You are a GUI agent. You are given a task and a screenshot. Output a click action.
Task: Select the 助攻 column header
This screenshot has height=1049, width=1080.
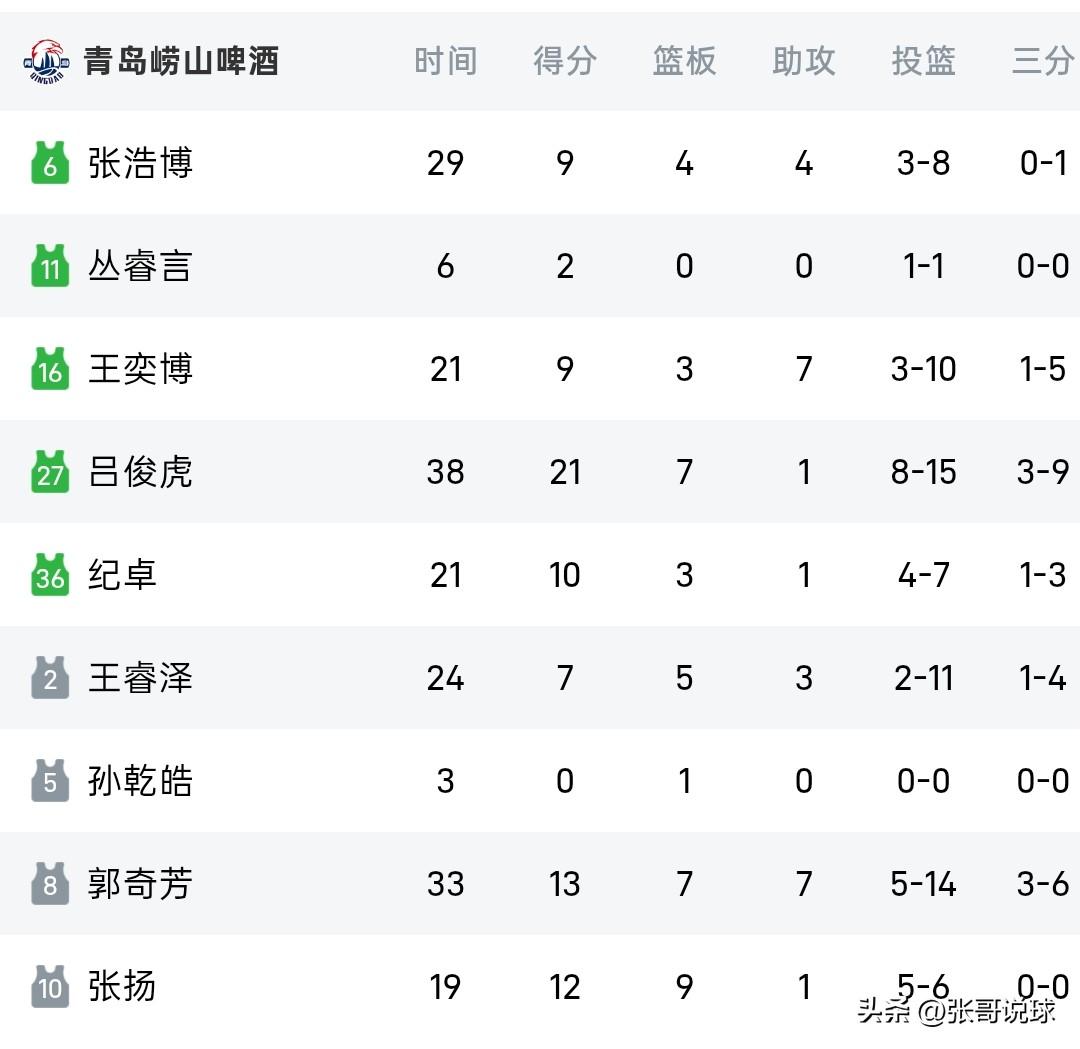coord(804,61)
